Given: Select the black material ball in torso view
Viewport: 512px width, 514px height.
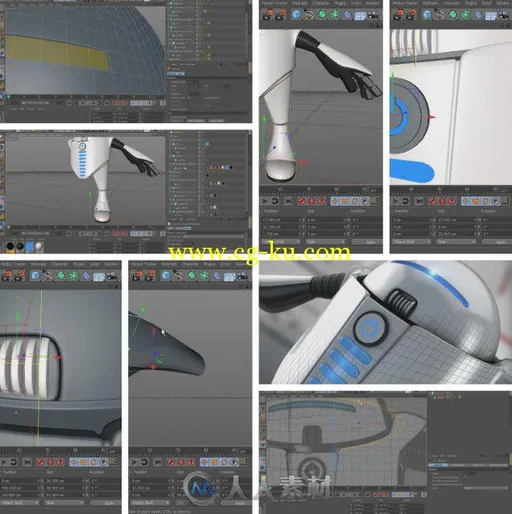Looking at the screenshot, I should 10,246.
